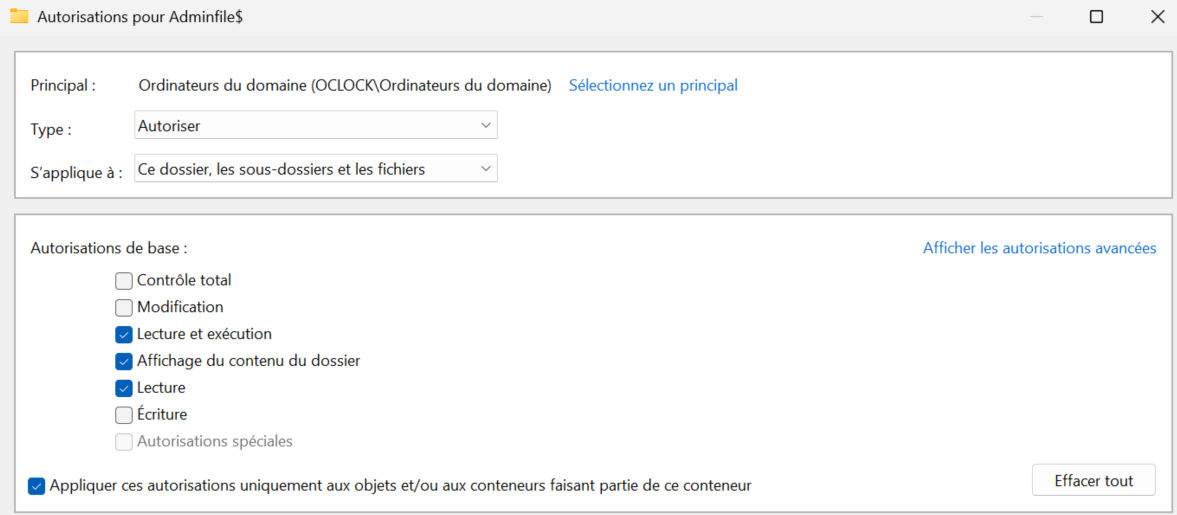Check the 'Modification' permission box

point(124,308)
